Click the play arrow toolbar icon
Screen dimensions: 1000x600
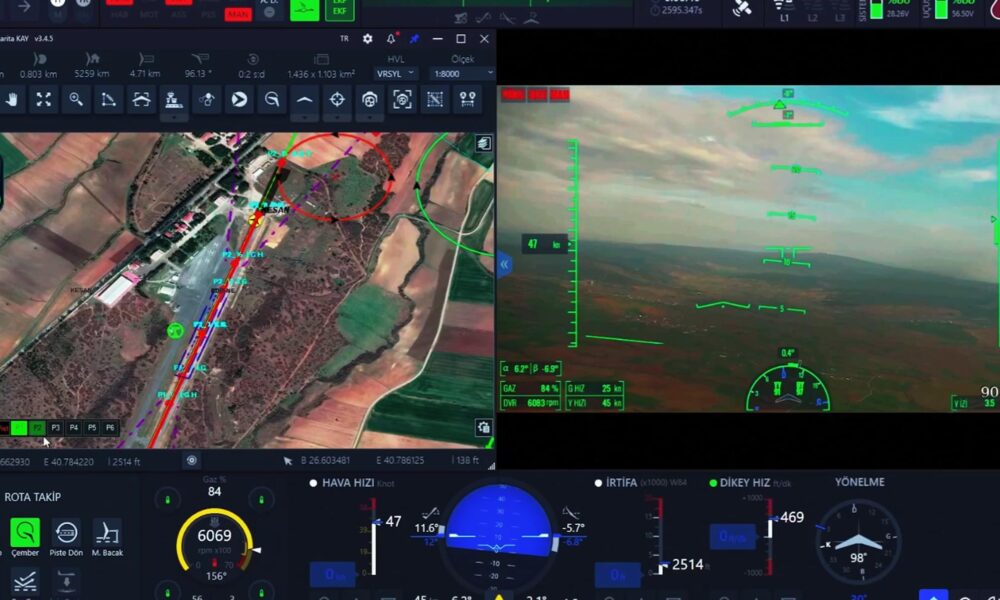point(239,99)
